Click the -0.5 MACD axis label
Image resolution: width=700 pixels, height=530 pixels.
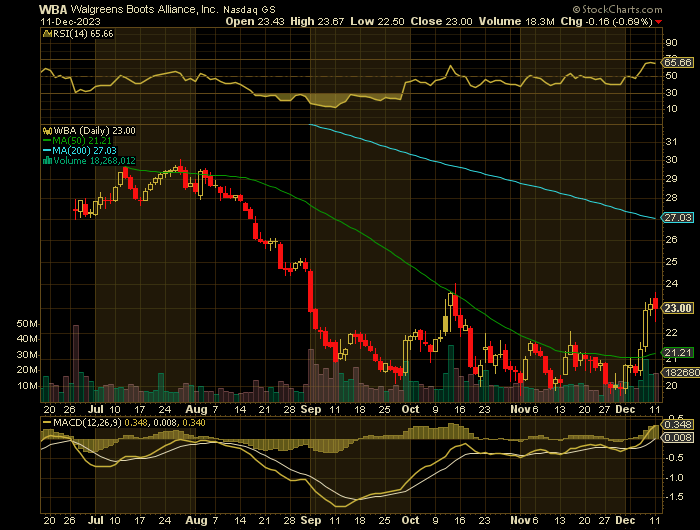[x=673, y=458]
